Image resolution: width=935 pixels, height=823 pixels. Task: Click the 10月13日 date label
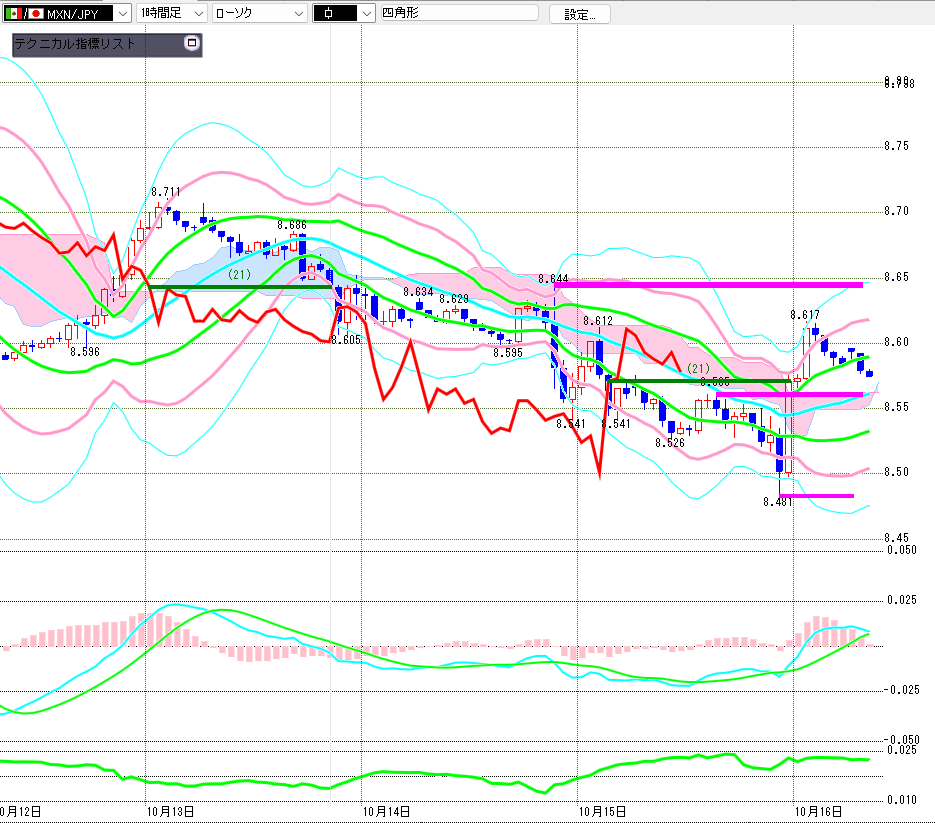tap(171, 811)
